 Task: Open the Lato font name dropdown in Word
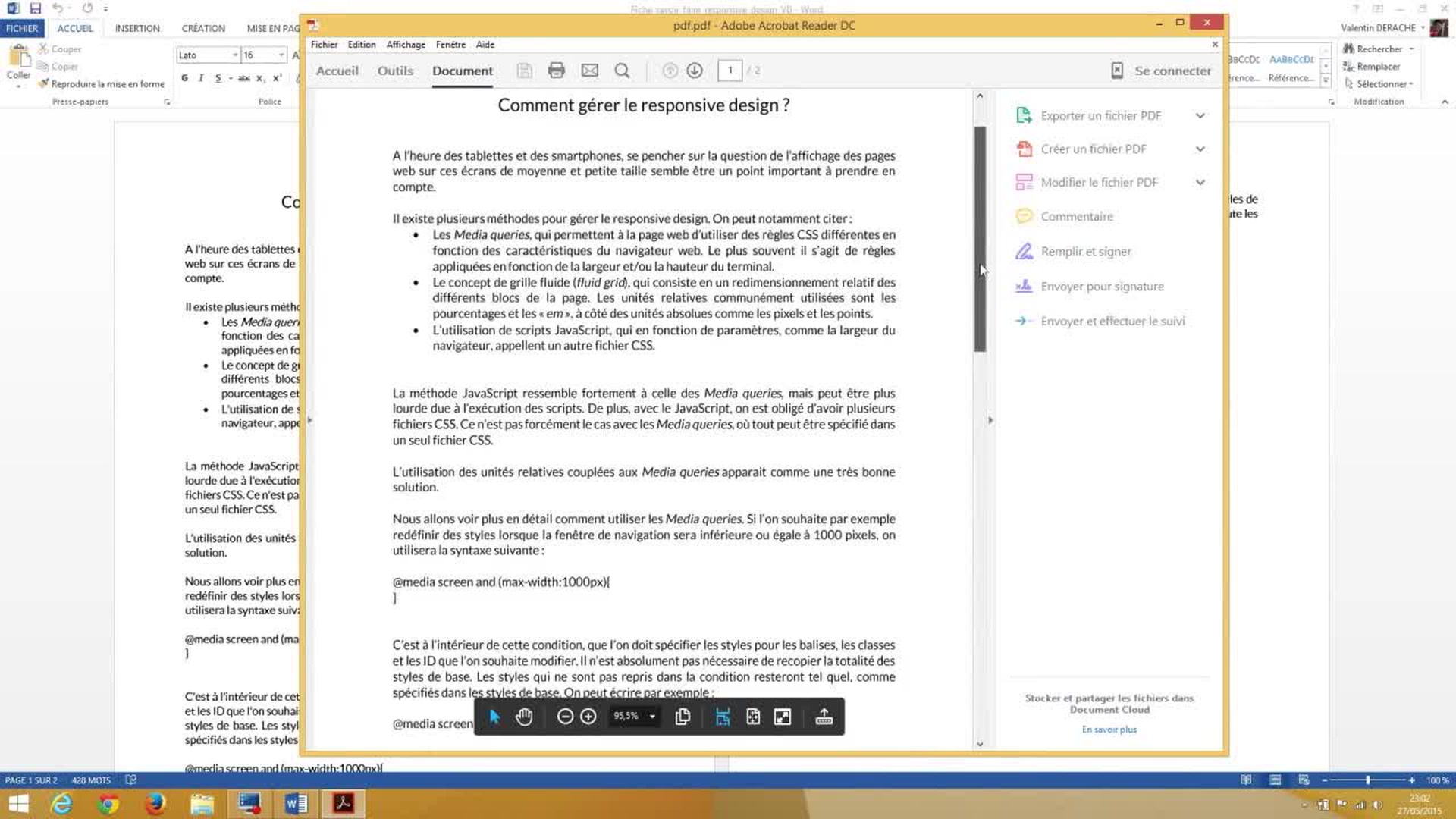tap(234, 55)
